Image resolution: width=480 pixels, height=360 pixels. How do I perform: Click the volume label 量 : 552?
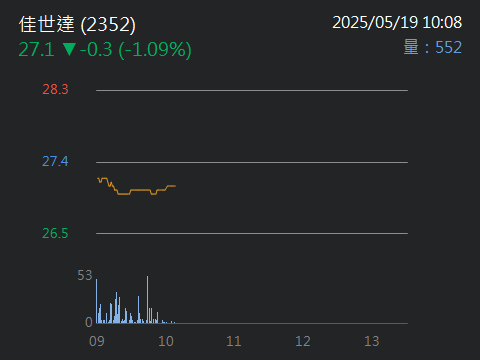[433, 47]
